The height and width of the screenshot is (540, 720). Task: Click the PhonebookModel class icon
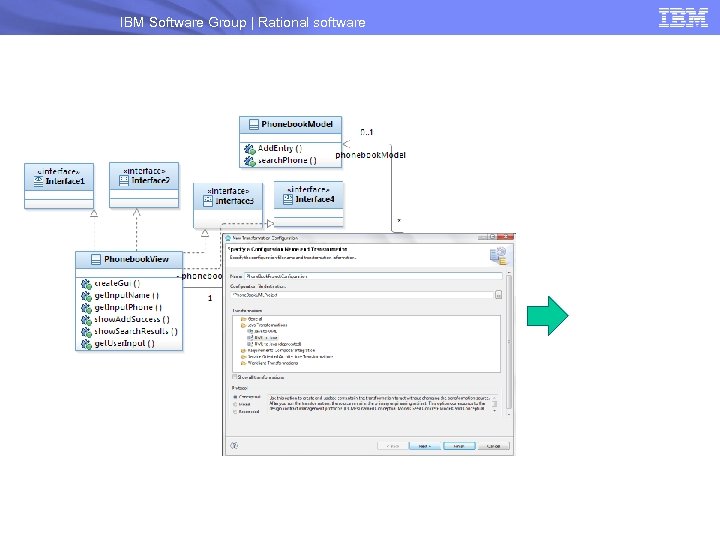(x=254, y=124)
